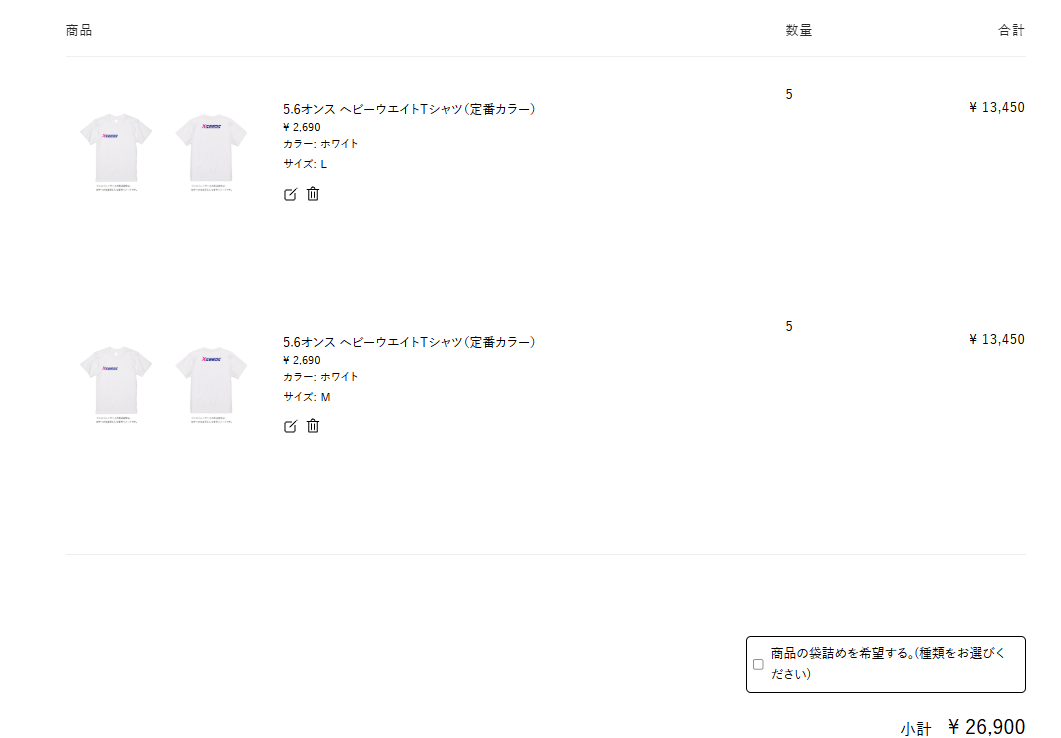Open the edit design tool for the top product

tap(289, 194)
